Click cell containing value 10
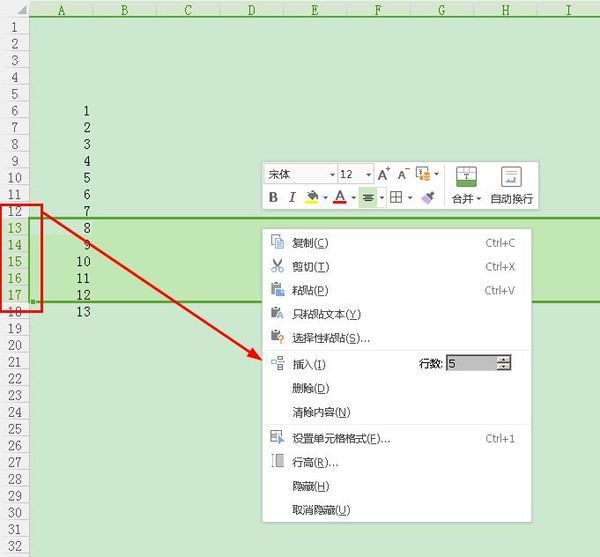The image size is (600, 557). click(62, 261)
